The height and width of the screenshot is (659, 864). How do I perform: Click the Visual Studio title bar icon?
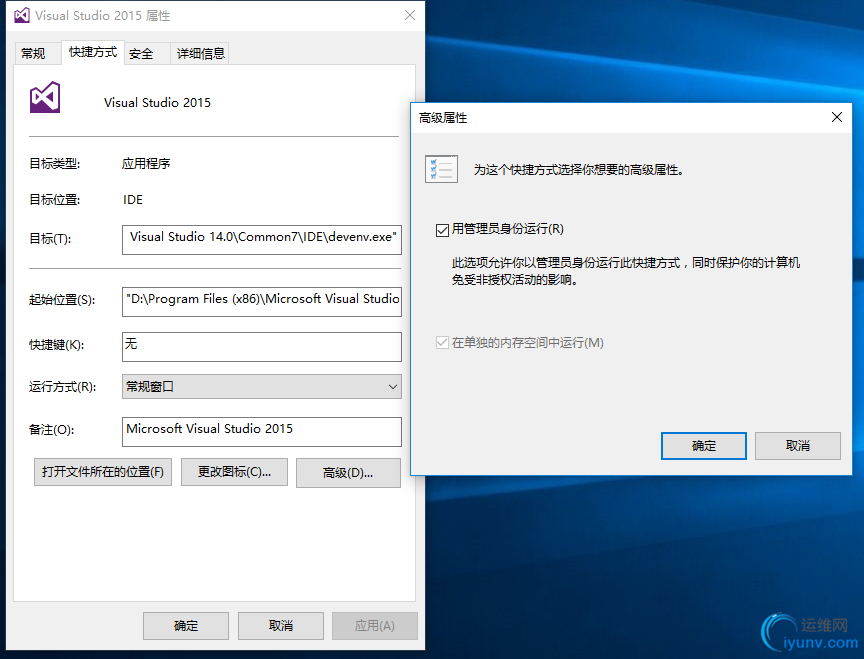coord(22,15)
